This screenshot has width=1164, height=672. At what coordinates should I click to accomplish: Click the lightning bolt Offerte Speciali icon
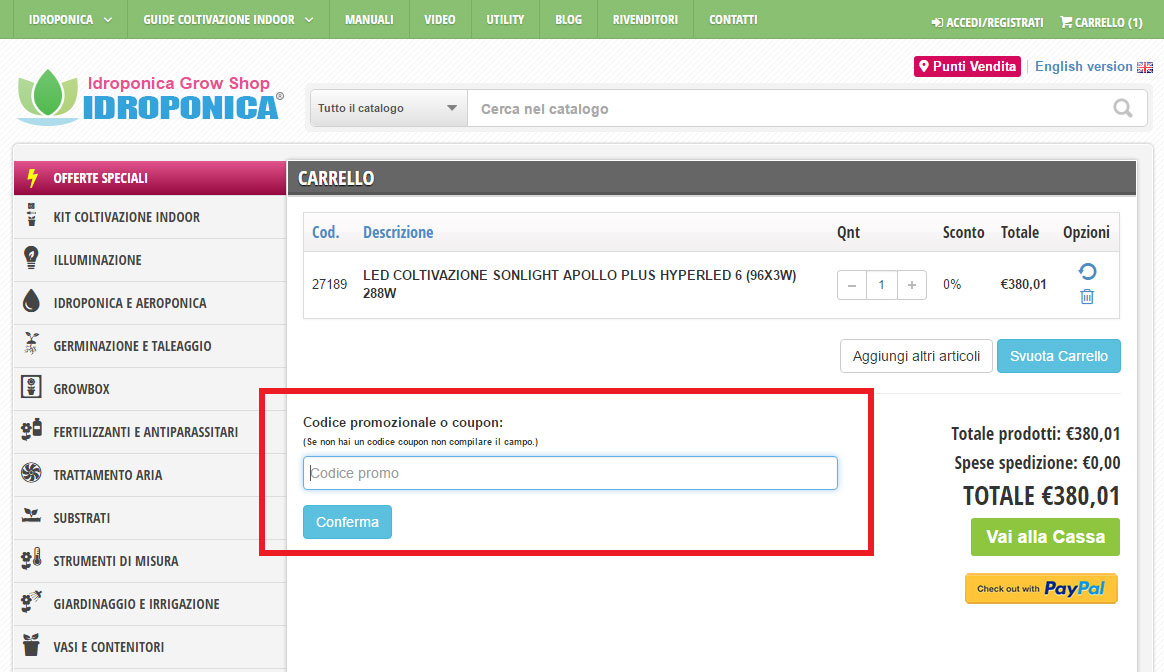click(x=32, y=178)
